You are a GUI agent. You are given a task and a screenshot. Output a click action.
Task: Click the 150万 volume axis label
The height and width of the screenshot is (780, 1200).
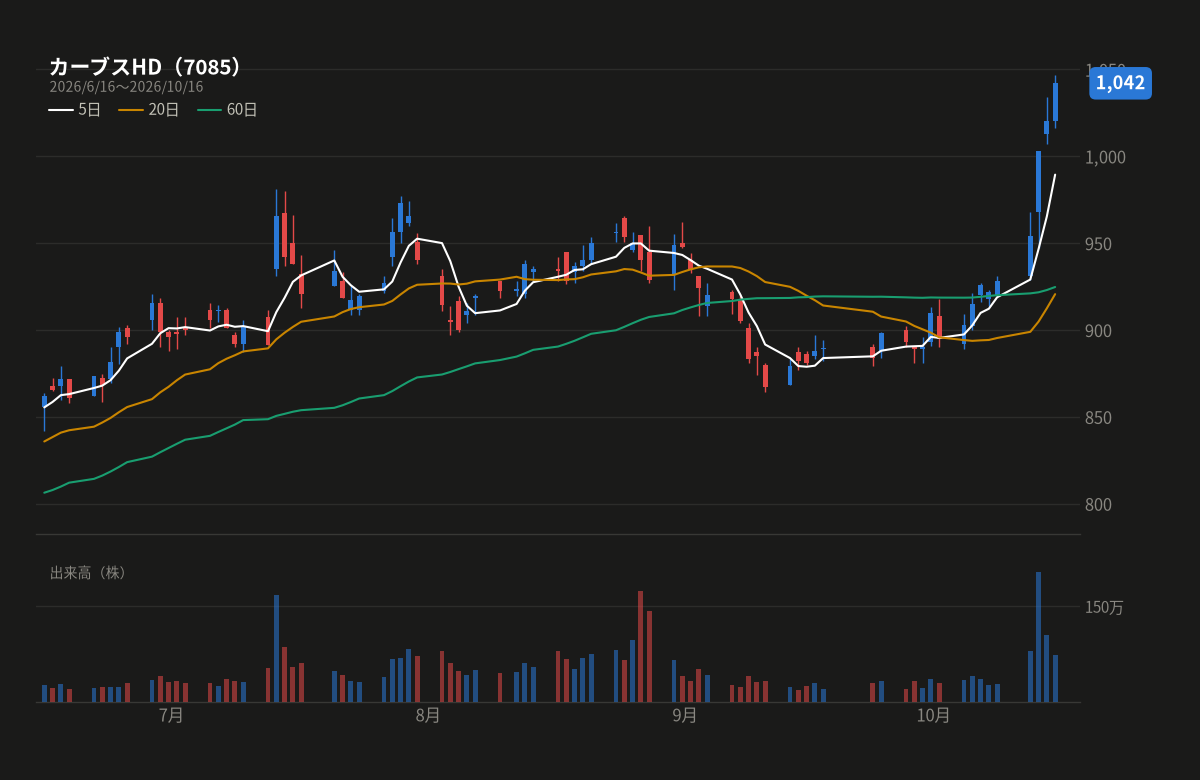tap(1105, 607)
